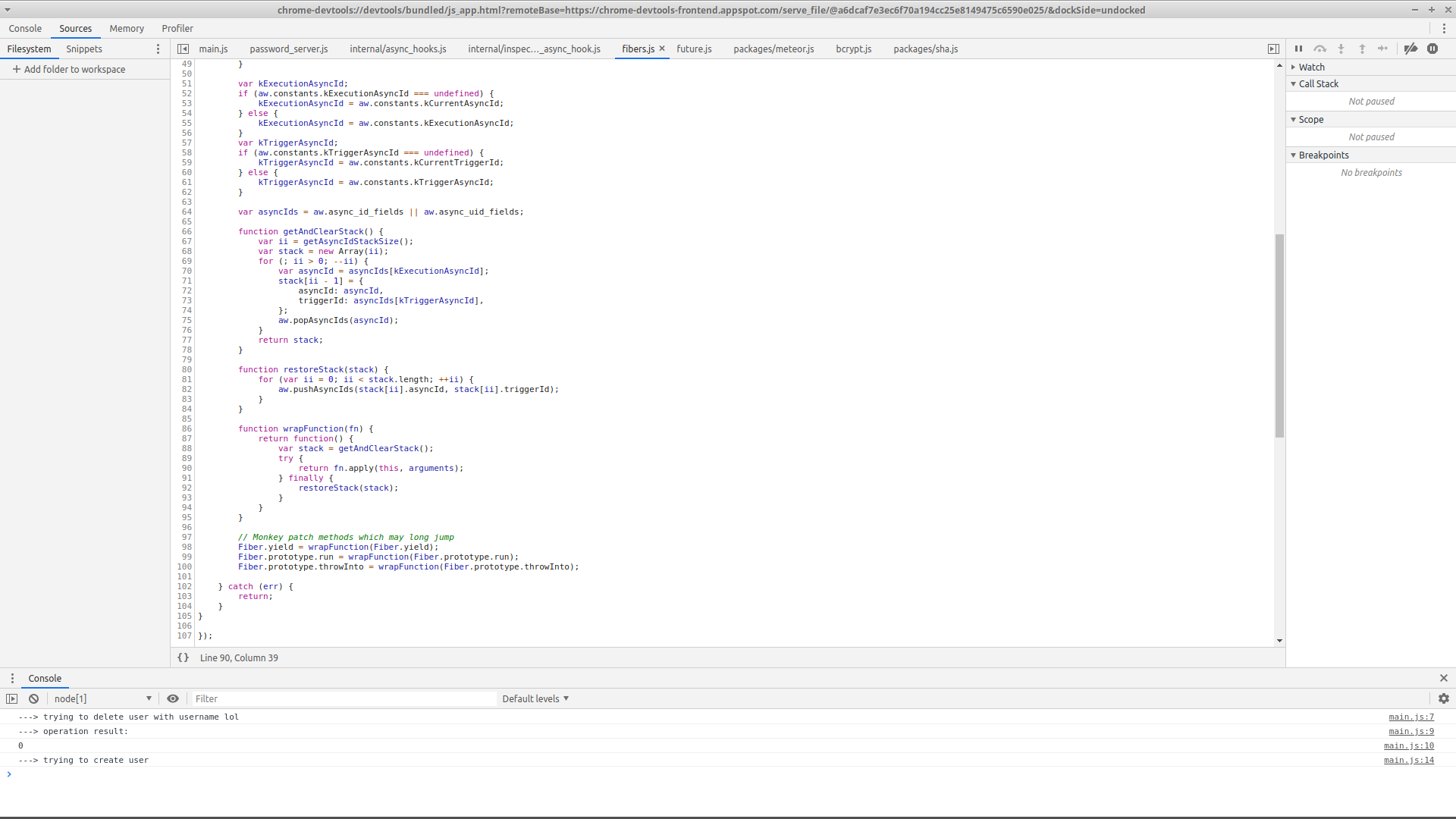This screenshot has width=1456, height=819.
Task: Switch to the Sources panel tab
Action: coord(76,28)
